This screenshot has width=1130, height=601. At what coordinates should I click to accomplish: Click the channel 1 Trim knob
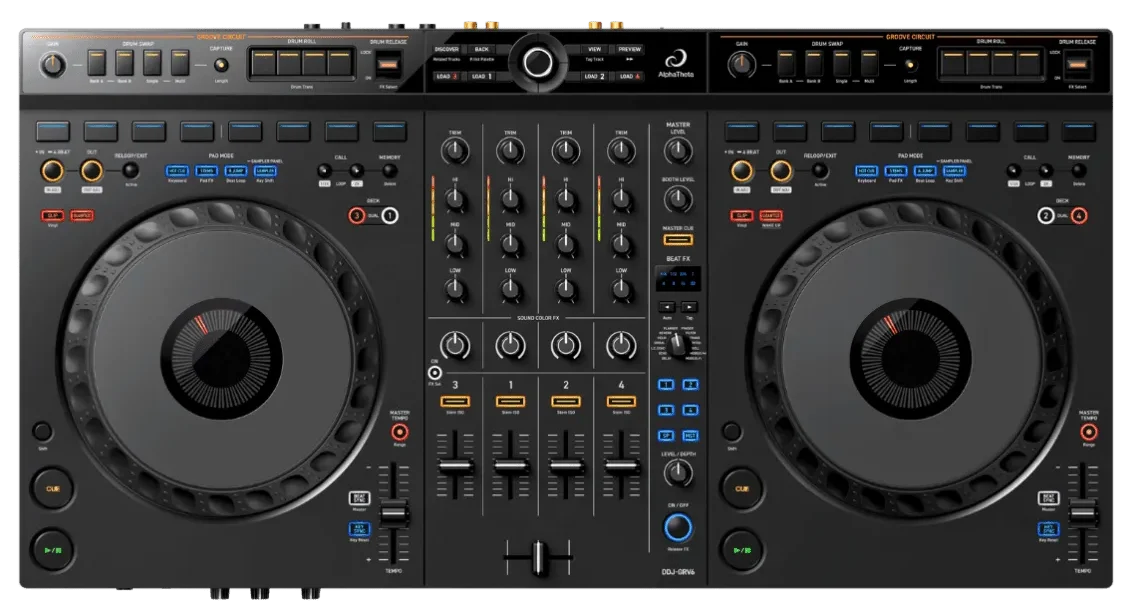coord(510,151)
